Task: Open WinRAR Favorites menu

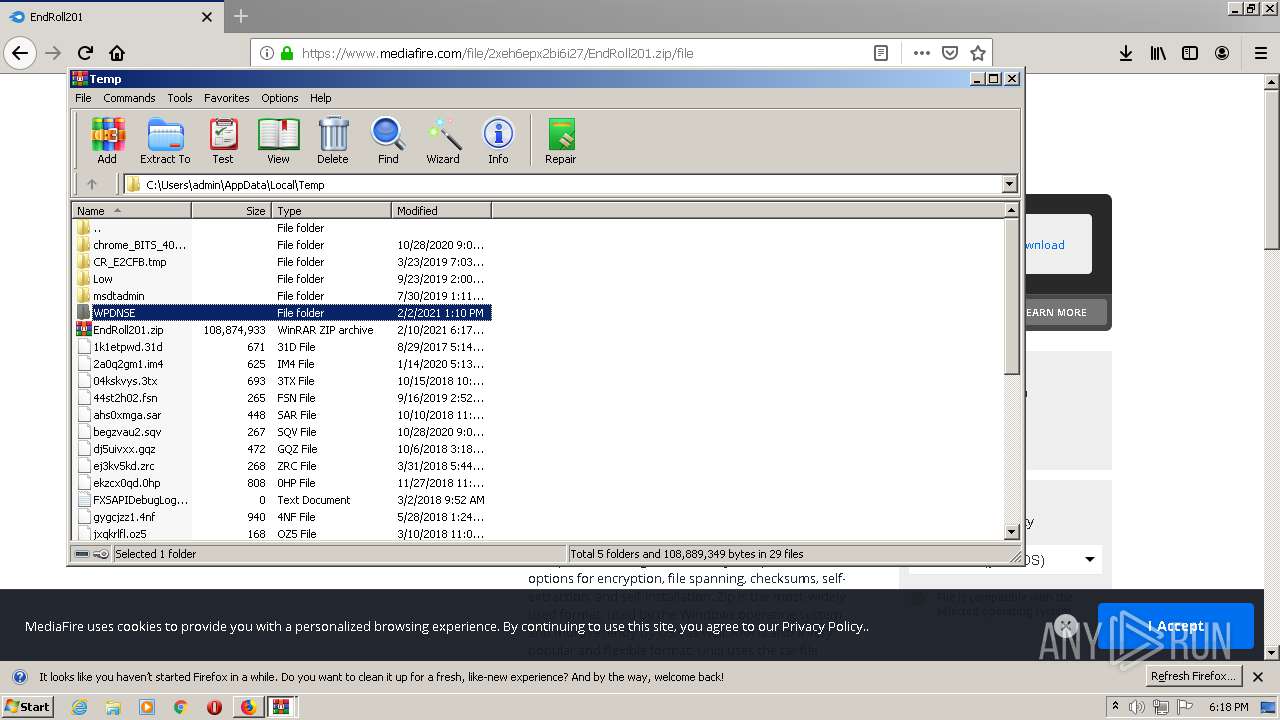Action: 227,98
